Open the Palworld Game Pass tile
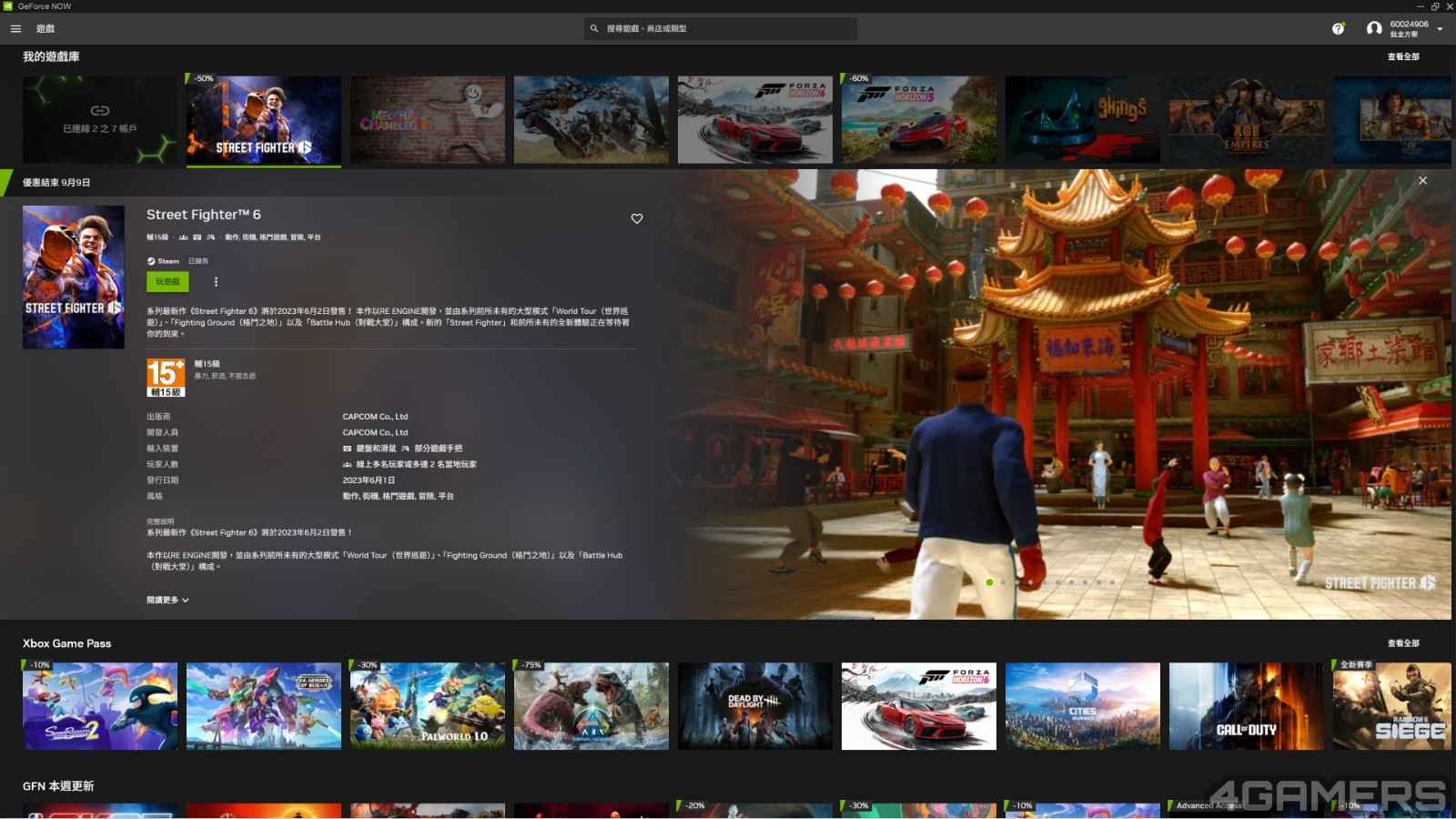Screen dimensions: 1456x819 (428, 706)
